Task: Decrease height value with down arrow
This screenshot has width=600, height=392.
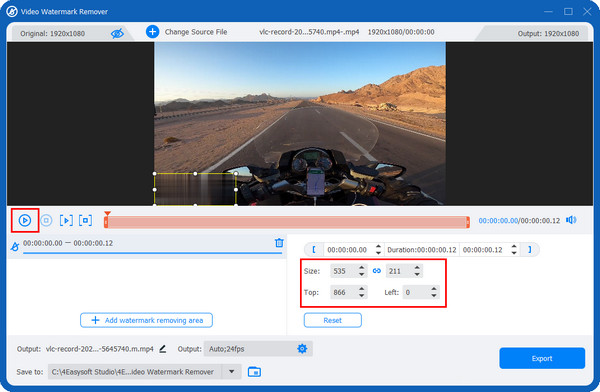Action: pos(417,274)
